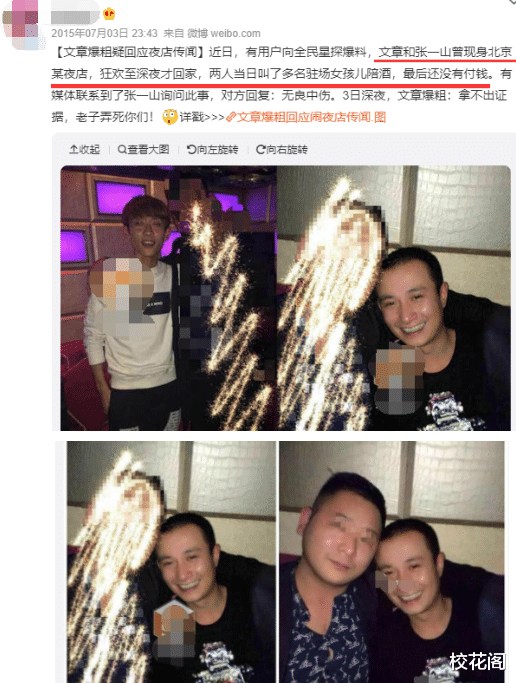Click the top-right photo with smiling man in black

(394, 298)
